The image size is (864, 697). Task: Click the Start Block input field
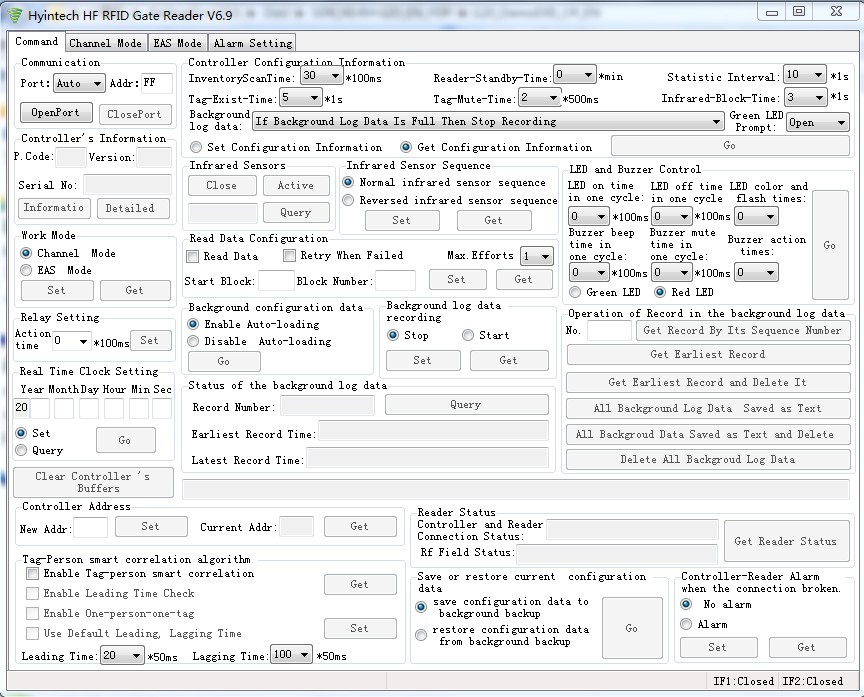pyautogui.click(x=276, y=280)
